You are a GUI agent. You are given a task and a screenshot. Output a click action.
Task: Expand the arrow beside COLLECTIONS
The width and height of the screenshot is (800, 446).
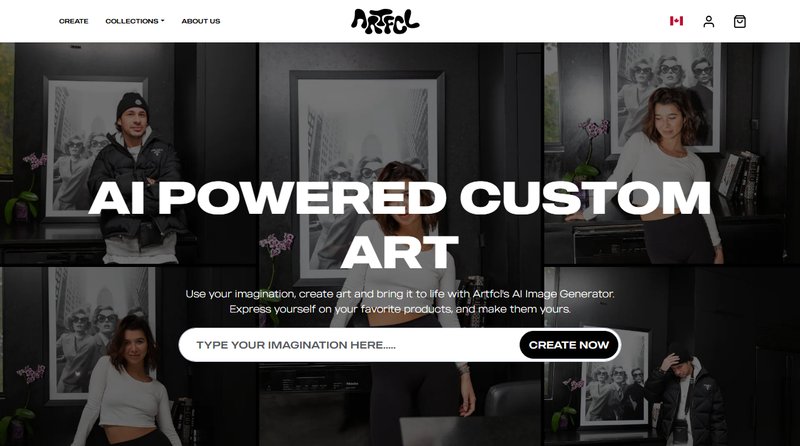click(163, 21)
